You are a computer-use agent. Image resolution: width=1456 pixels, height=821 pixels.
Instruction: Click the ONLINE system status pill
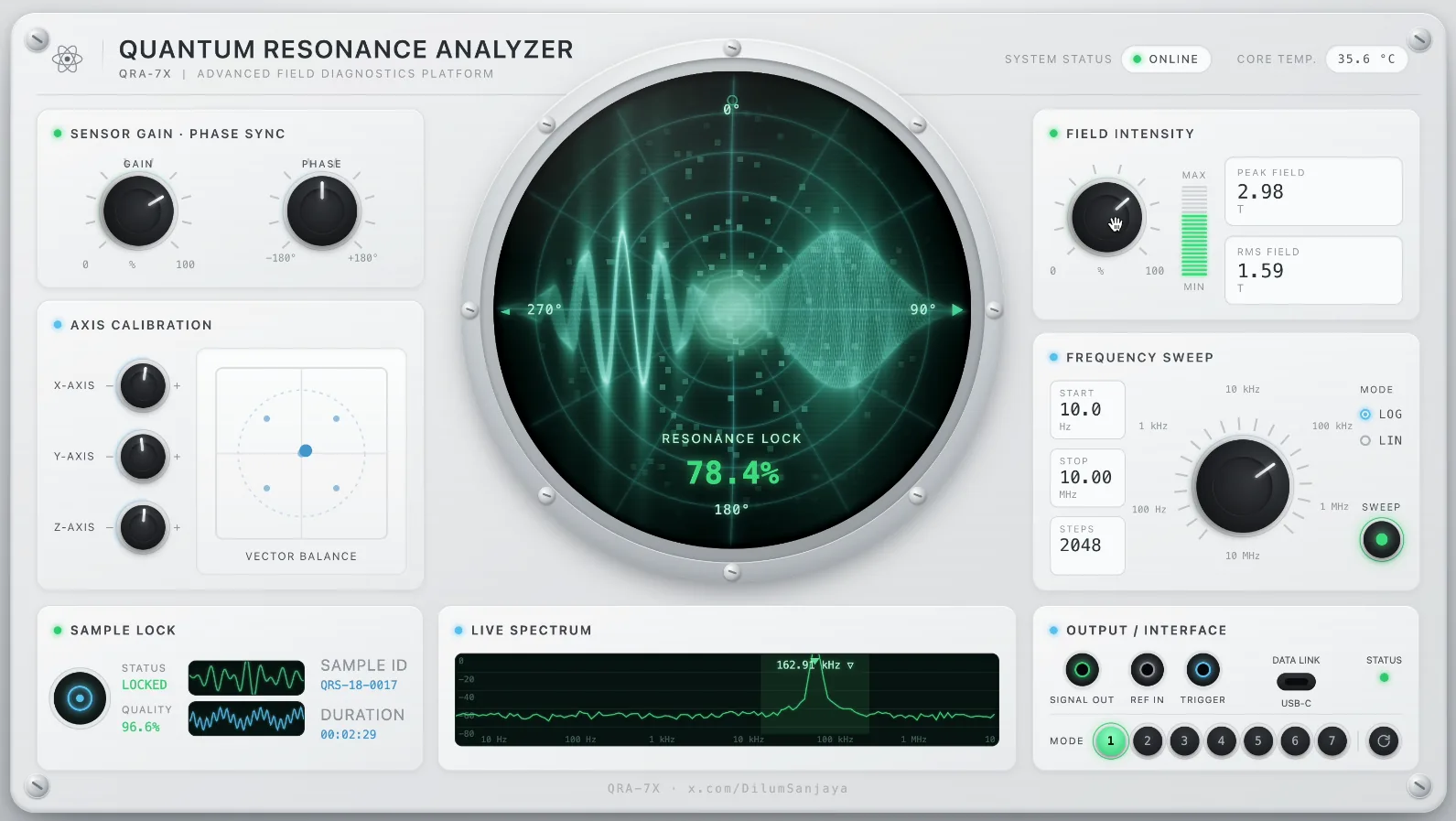click(x=1166, y=59)
